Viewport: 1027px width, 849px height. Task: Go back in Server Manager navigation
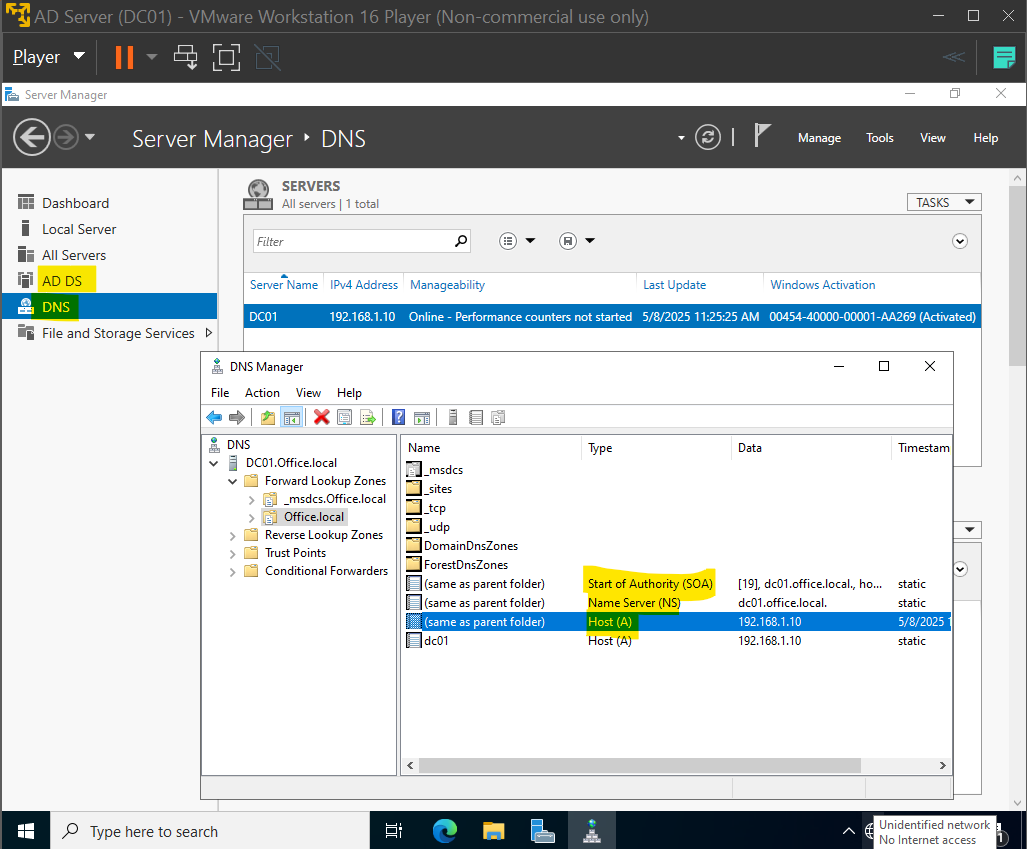point(31,138)
